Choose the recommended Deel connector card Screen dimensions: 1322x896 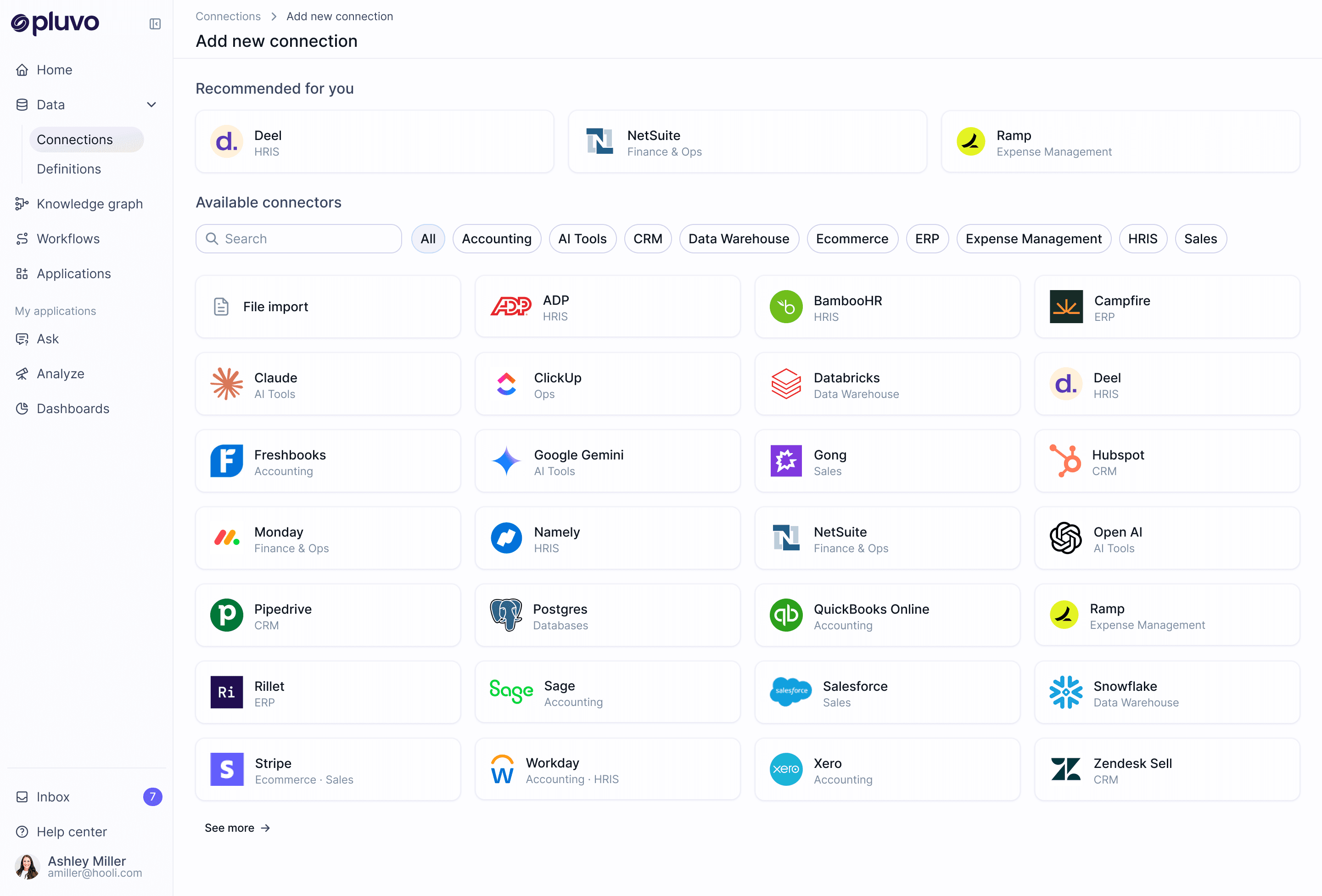[x=375, y=142]
